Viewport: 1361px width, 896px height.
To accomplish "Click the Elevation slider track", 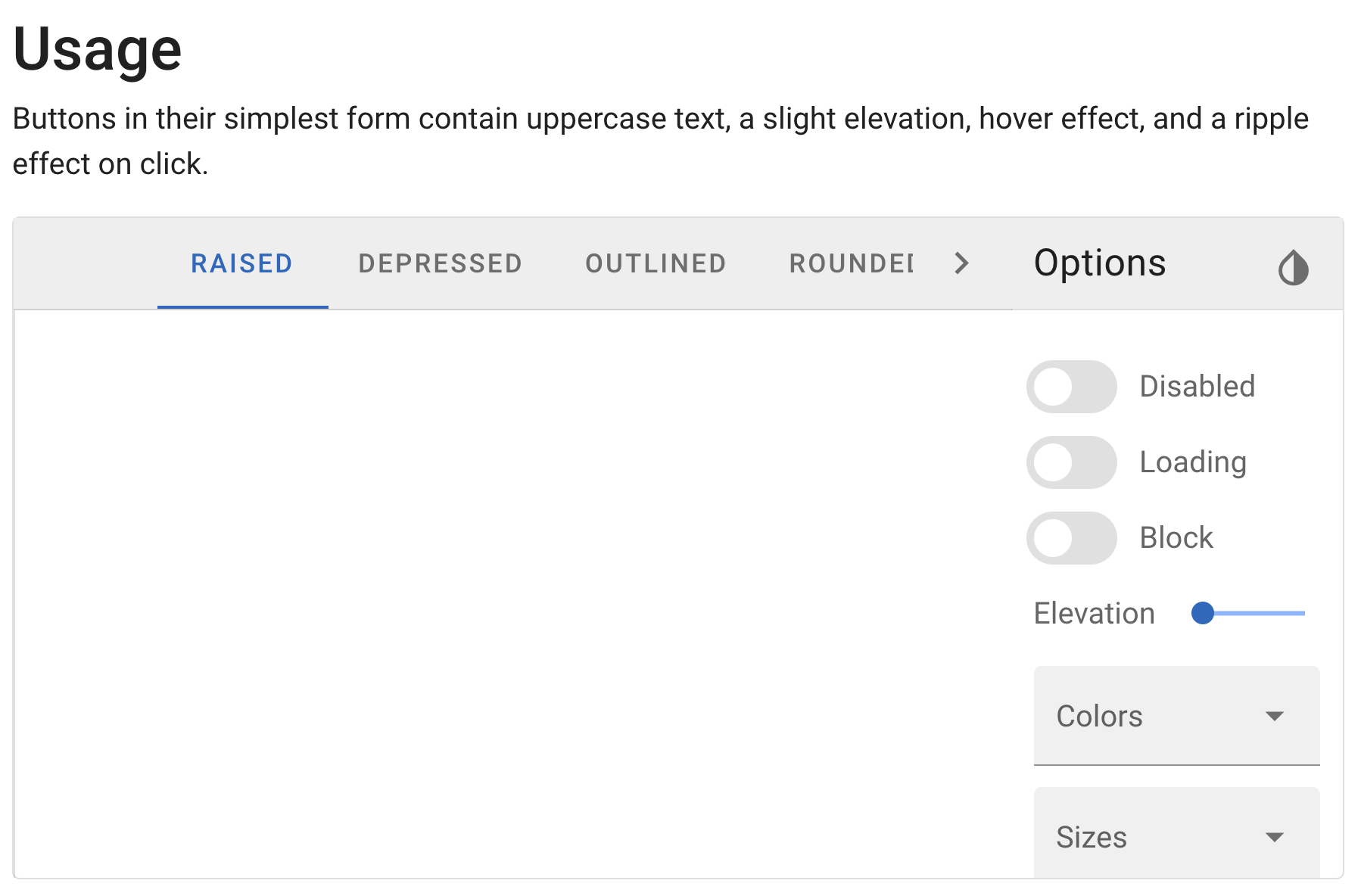I will click(x=1254, y=613).
